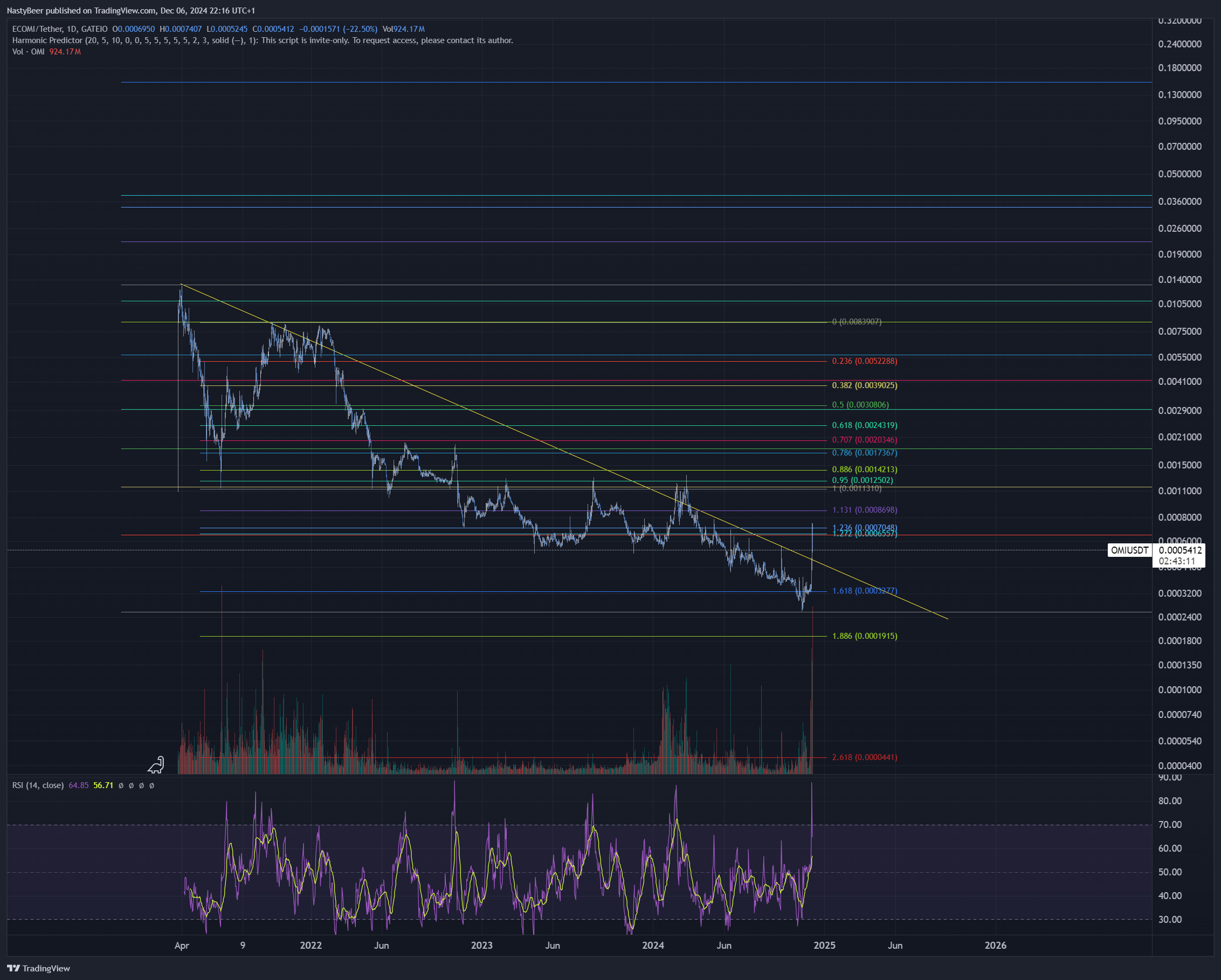1221x980 pixels.
Task: Click the 2026 label on the time axis
Action: click(996, 946)
